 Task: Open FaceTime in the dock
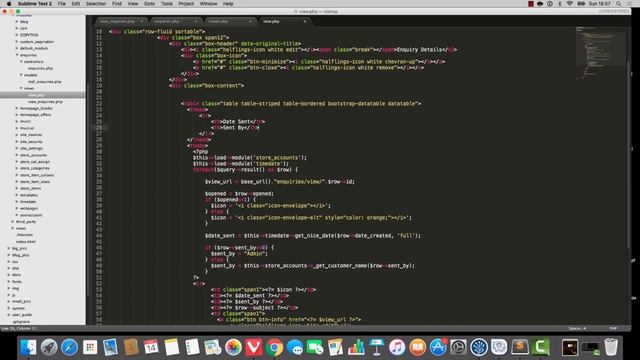pos(315,347)
